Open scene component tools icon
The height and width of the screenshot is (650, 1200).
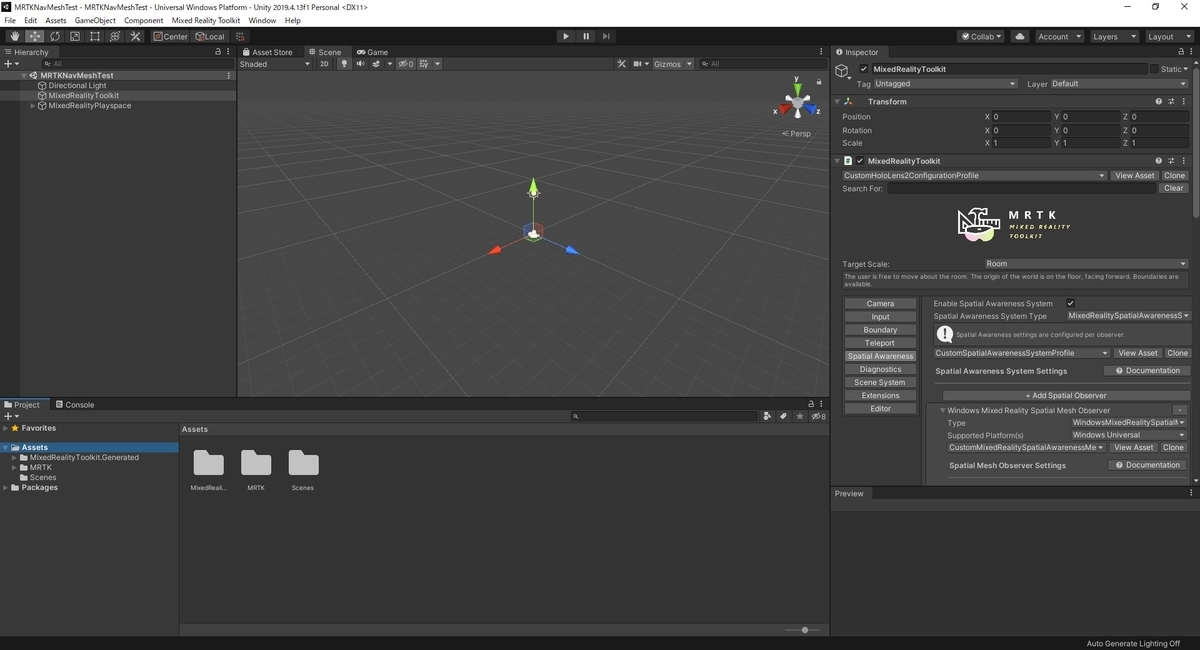[621, 64]
